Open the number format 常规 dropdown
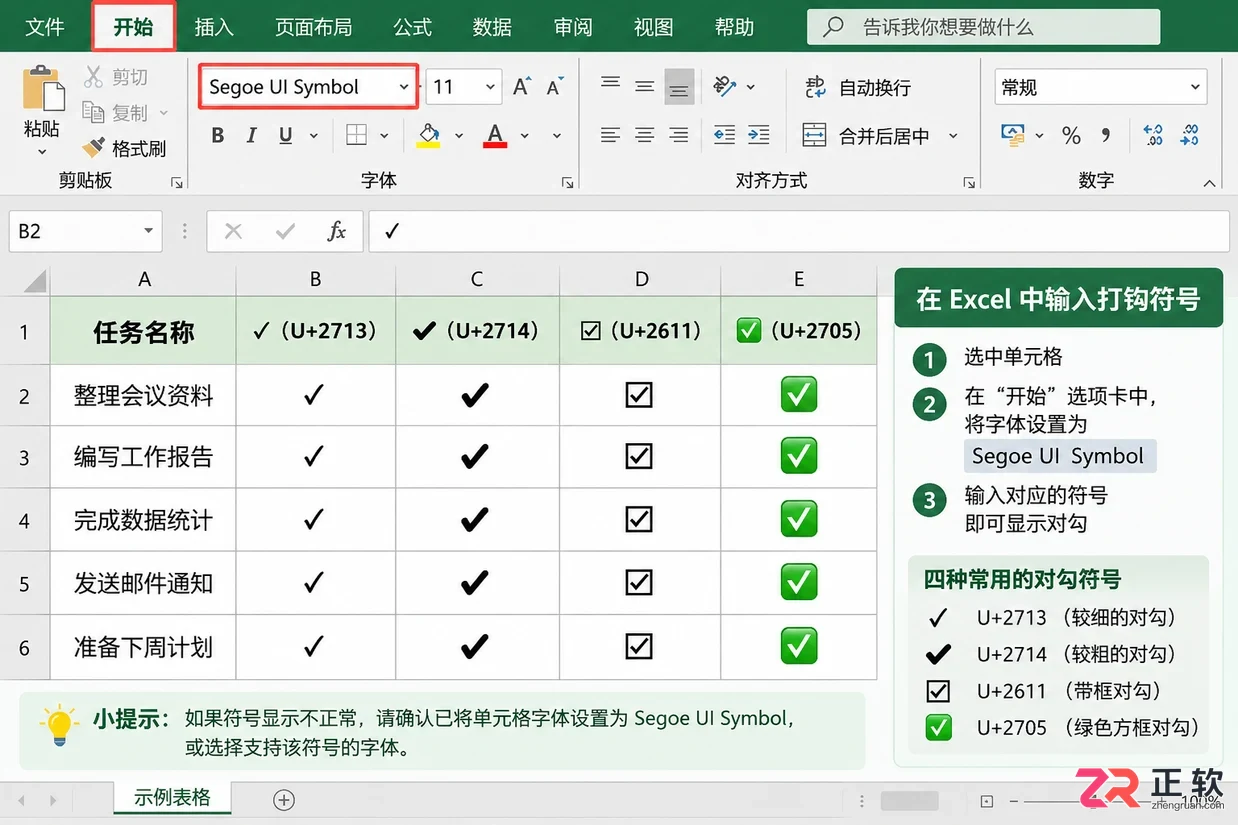 point(1195,87)
